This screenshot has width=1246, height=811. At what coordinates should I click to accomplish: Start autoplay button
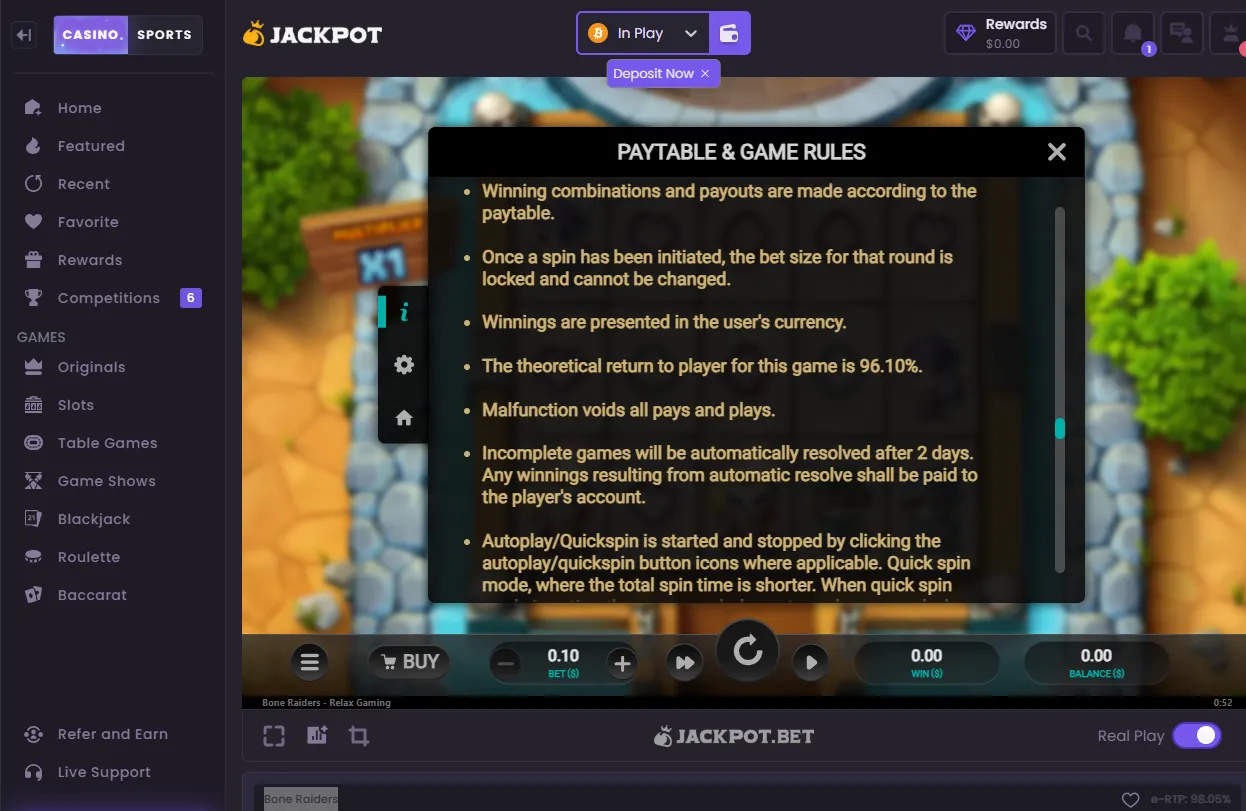(x=811, y=662)
